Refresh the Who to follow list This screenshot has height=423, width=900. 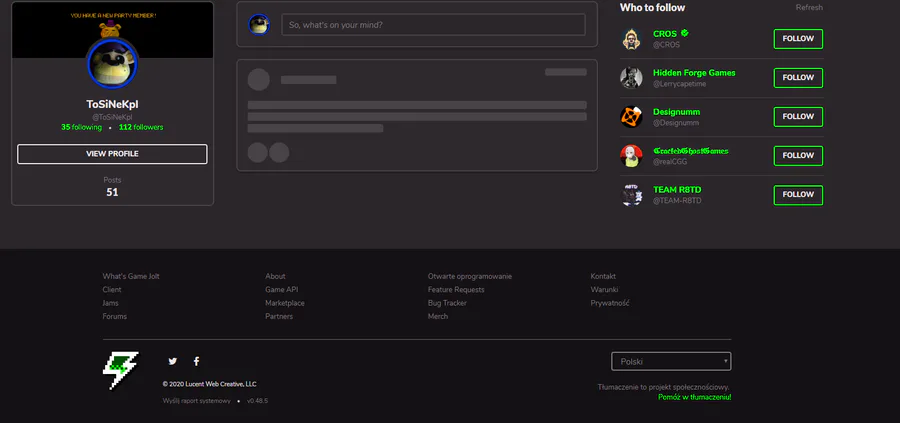click(809, 7)
